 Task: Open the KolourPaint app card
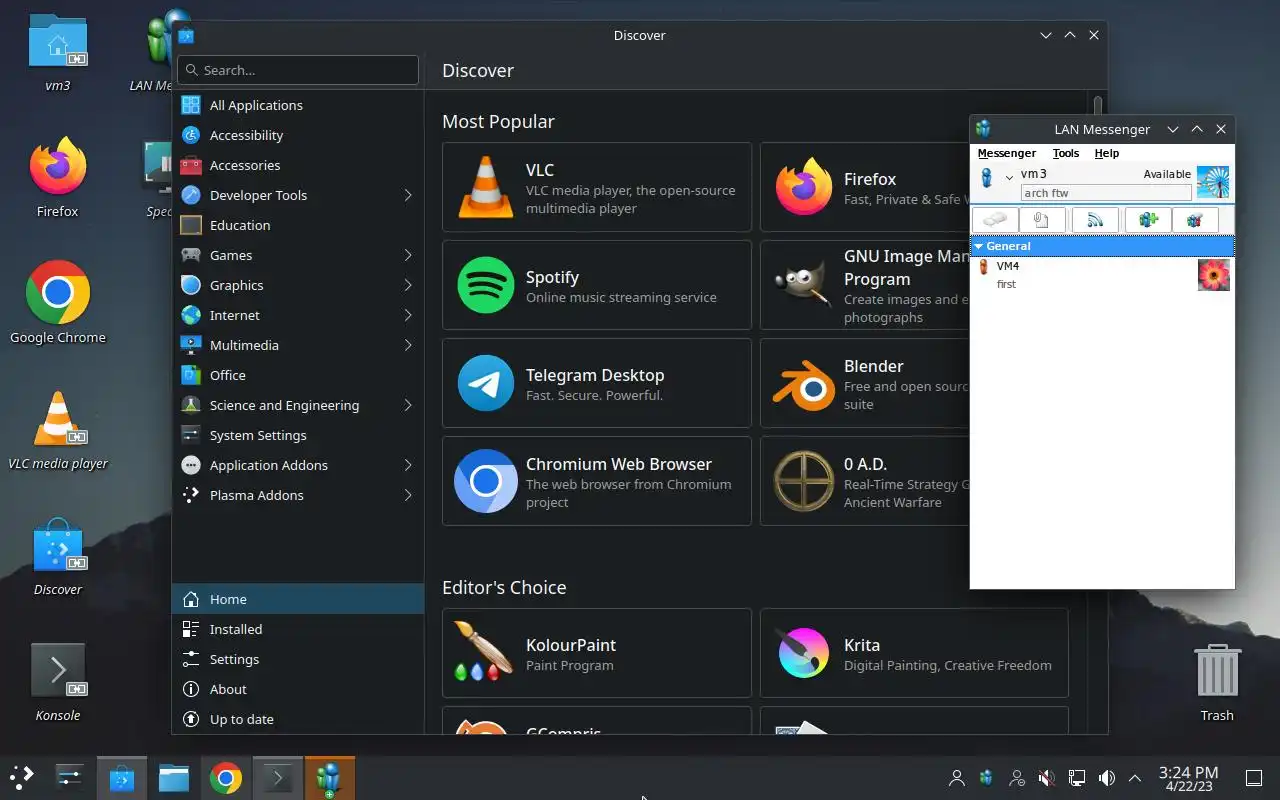597,653
